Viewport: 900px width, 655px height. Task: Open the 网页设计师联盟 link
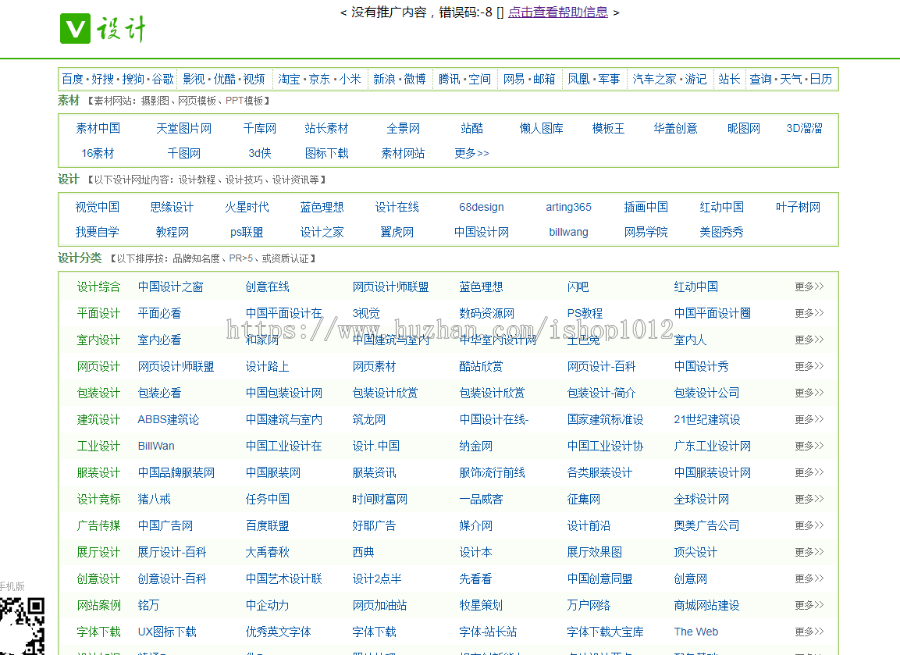[x=175, y=366]
